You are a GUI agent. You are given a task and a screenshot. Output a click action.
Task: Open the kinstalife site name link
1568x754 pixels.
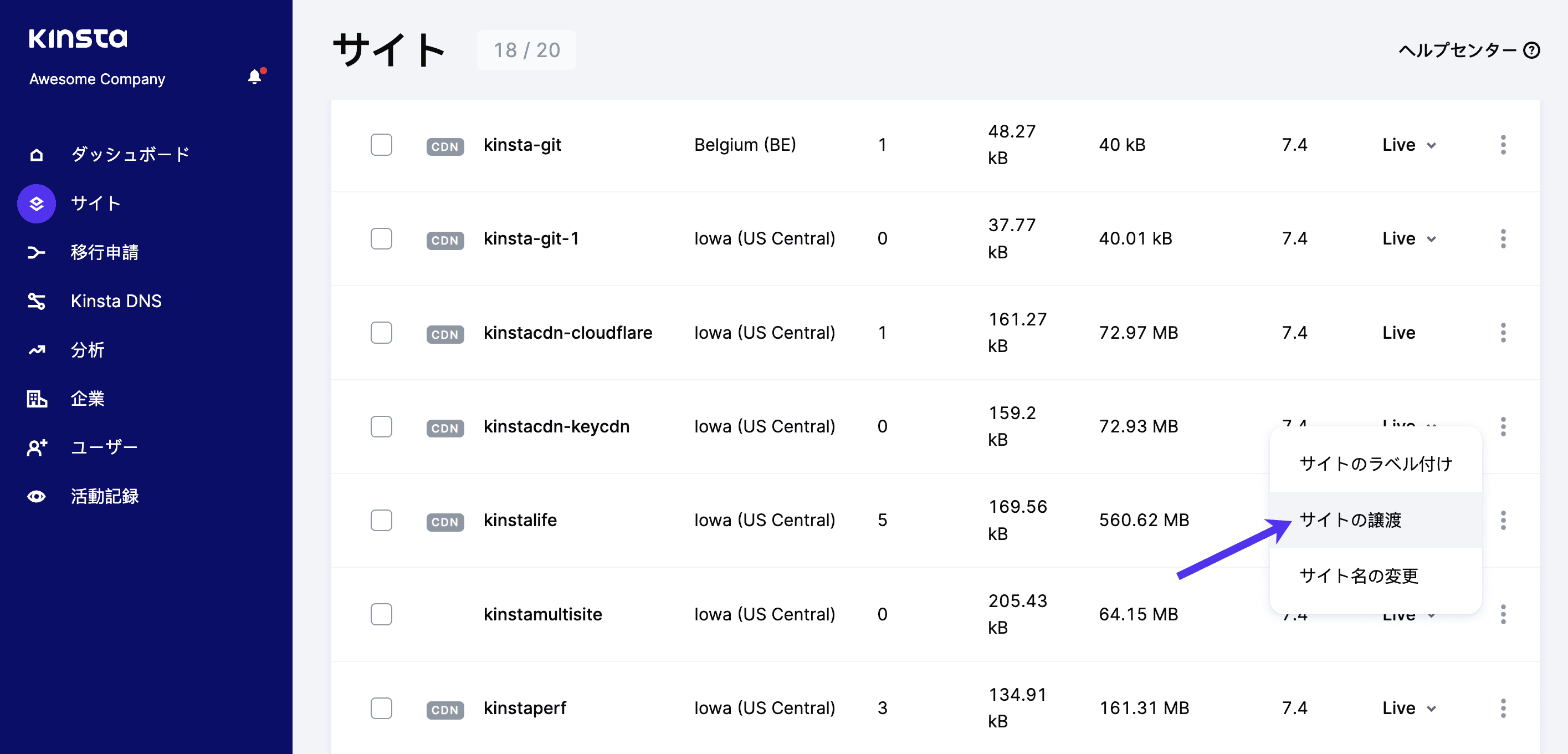[x=520, y=520]
